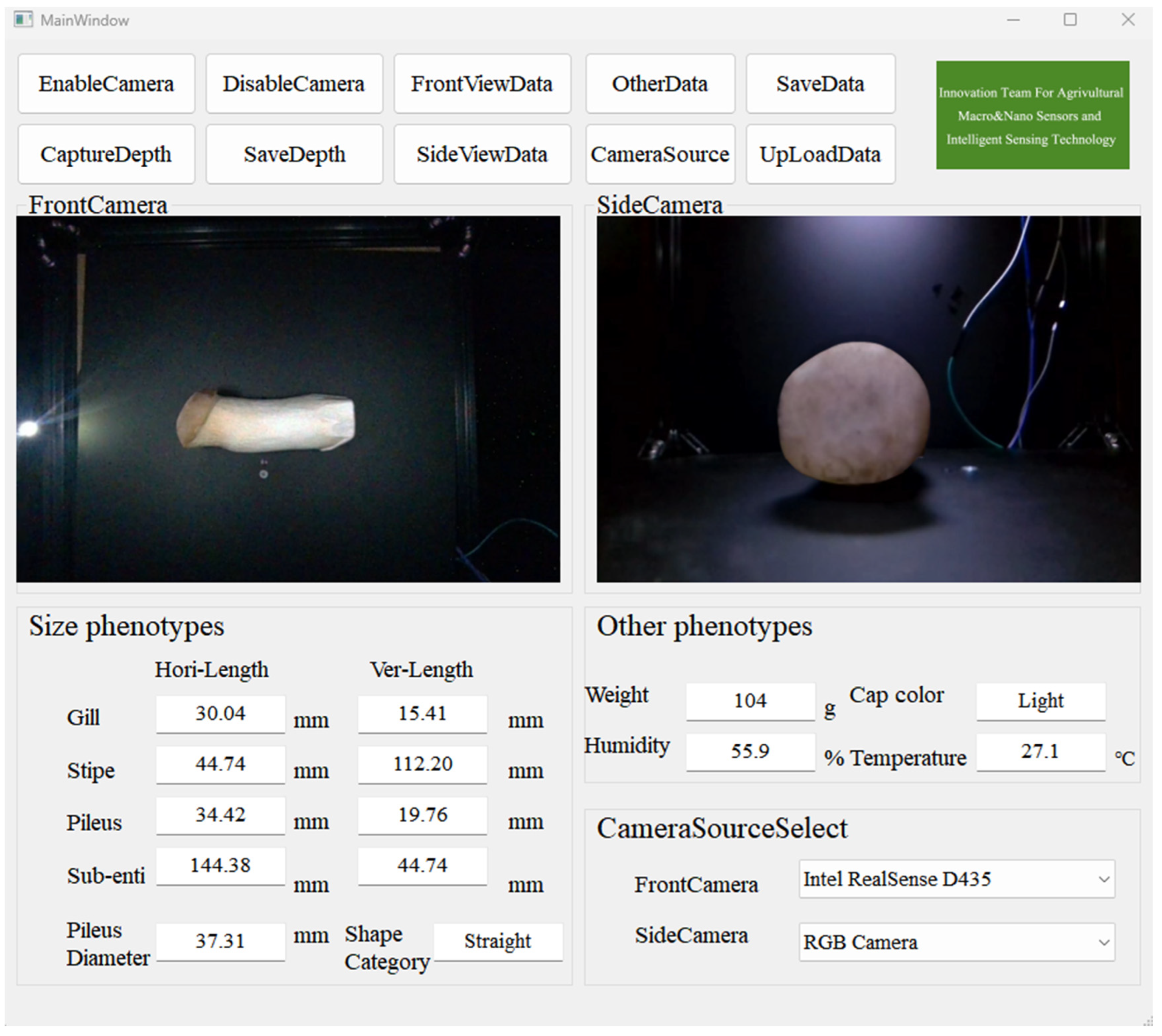Image resolution: width=1162 pixels, height=1036 pixels.
Task: Expand the FrontCamera source dropdown
Action: (x=956, y=879)
